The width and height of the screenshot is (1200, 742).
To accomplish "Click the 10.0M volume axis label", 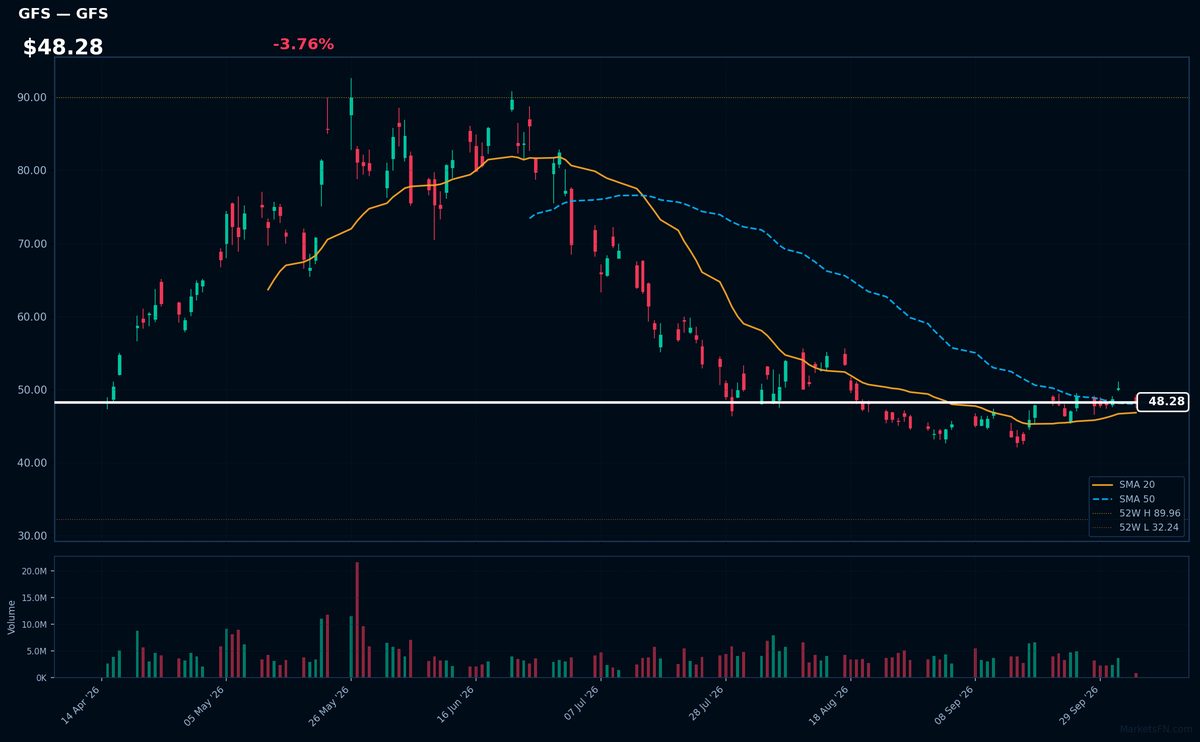I will pos(34,625).
